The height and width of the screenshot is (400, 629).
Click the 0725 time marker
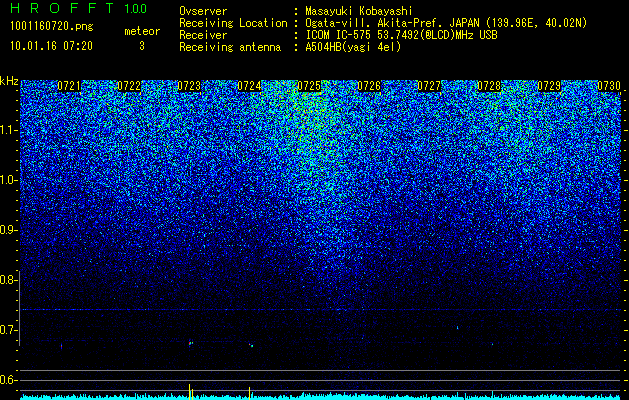tap(309, 86)
